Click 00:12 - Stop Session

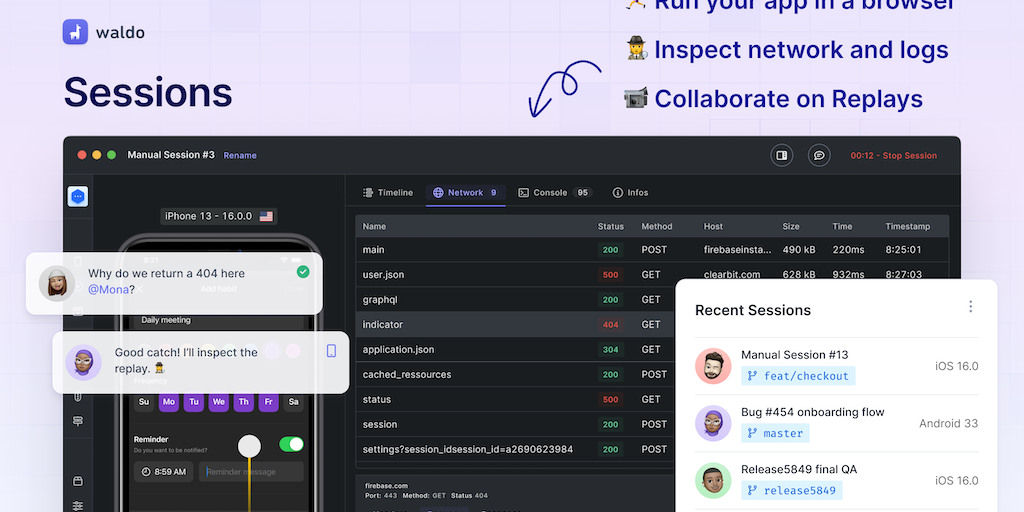click(x=893, y=155)
